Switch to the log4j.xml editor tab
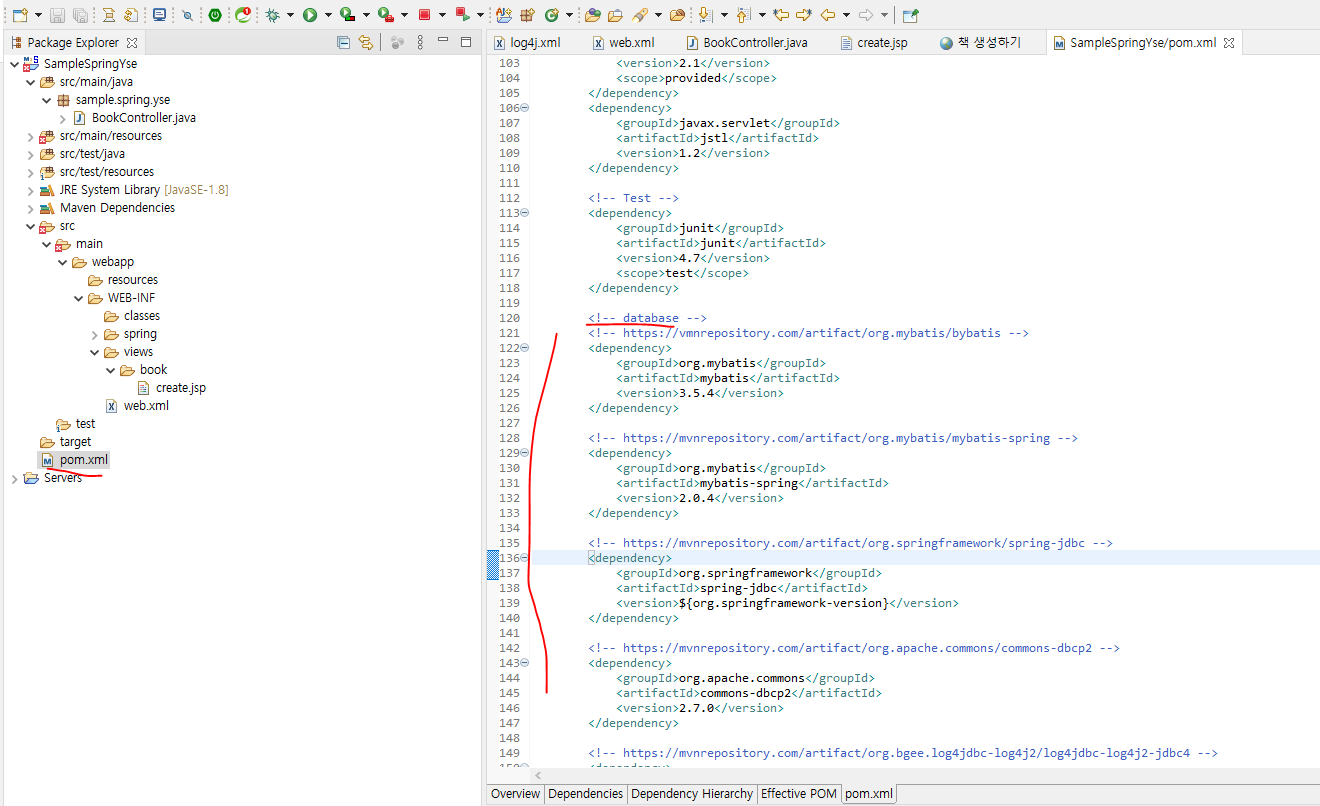Screen dimensions: 1320x806 click(526, 43)
